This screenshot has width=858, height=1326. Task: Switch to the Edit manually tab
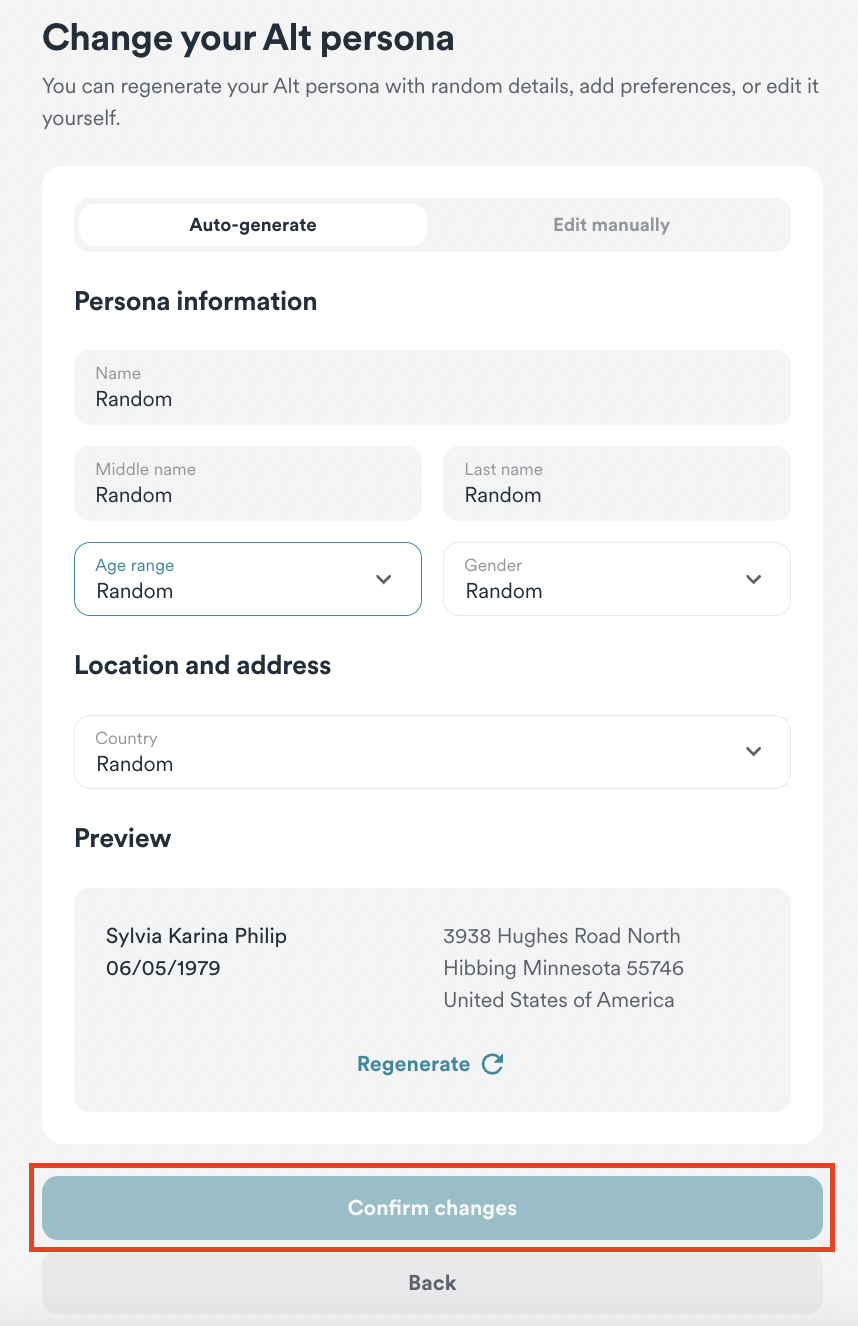click(x=611, y=225)
